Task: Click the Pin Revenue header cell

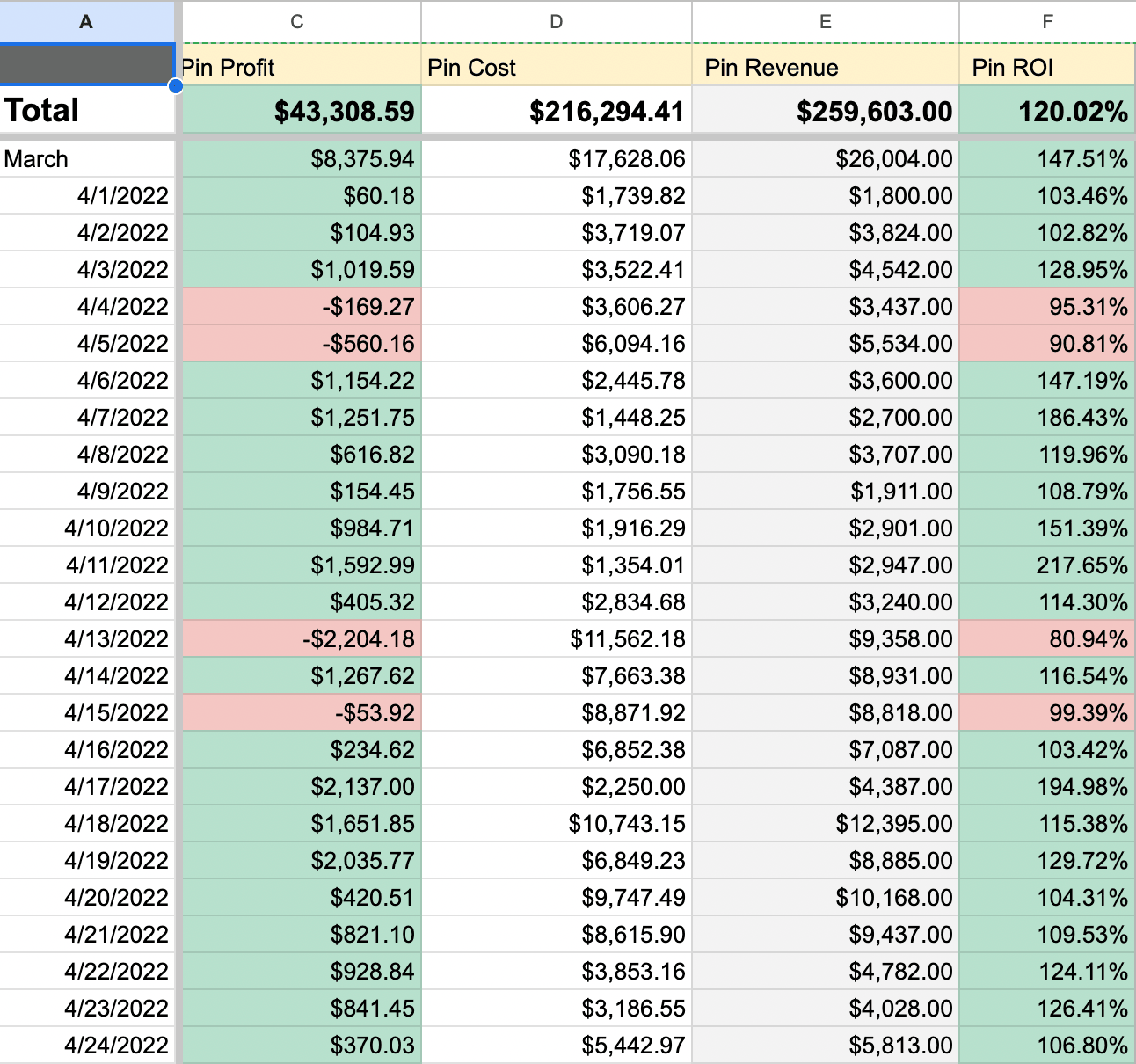Action: (825, 68)
